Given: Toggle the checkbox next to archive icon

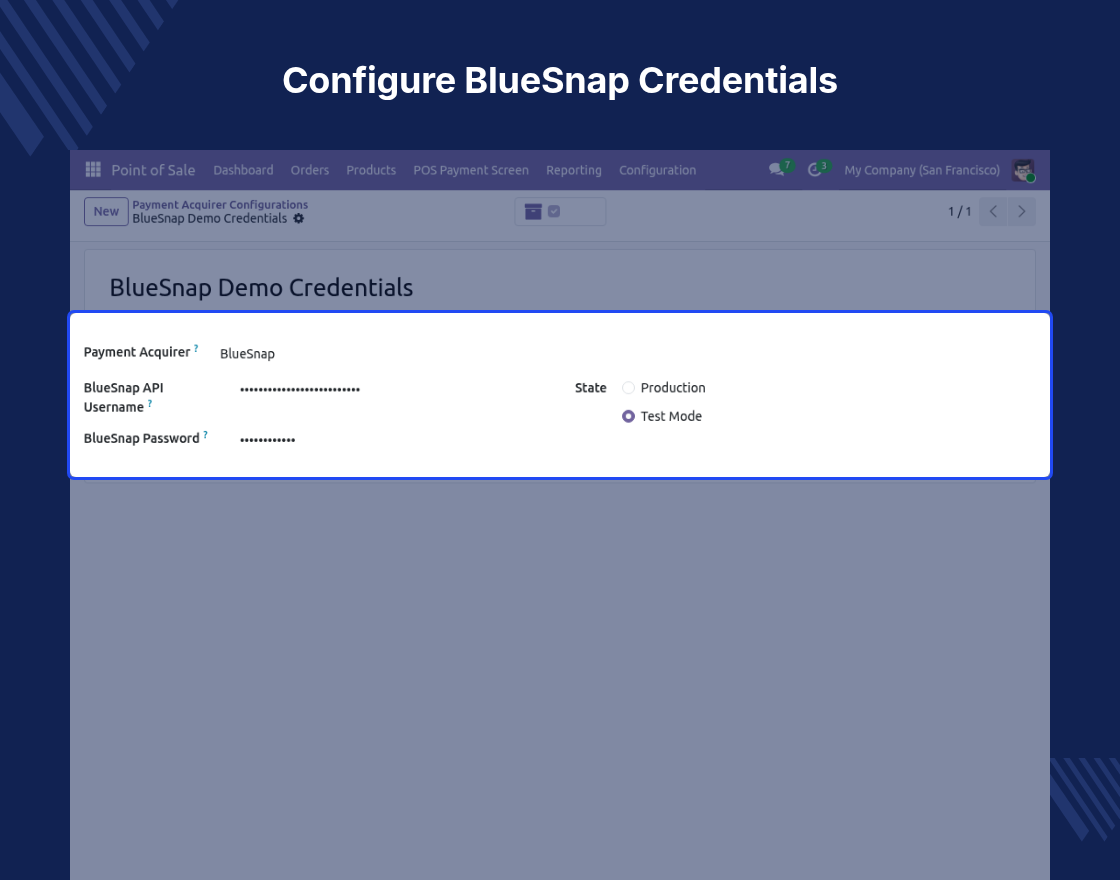Looking at the screenshot, I should (x=554, y=211).
